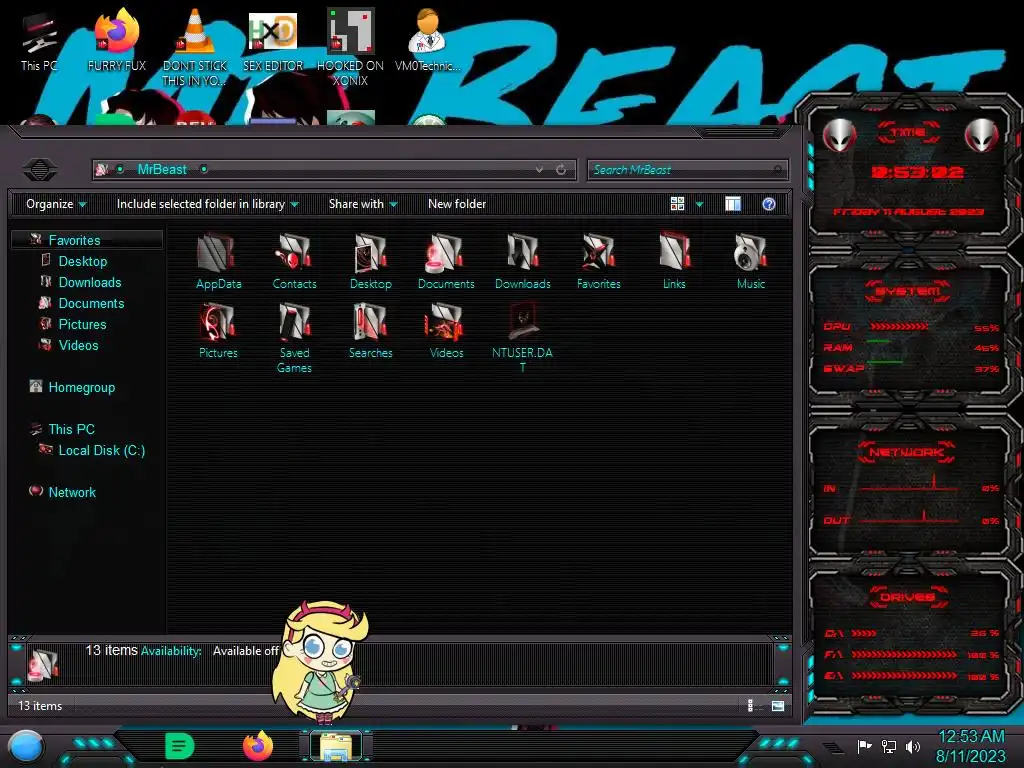Toggle the preview pane icon
1024x768 pixels.
(733, 204)
